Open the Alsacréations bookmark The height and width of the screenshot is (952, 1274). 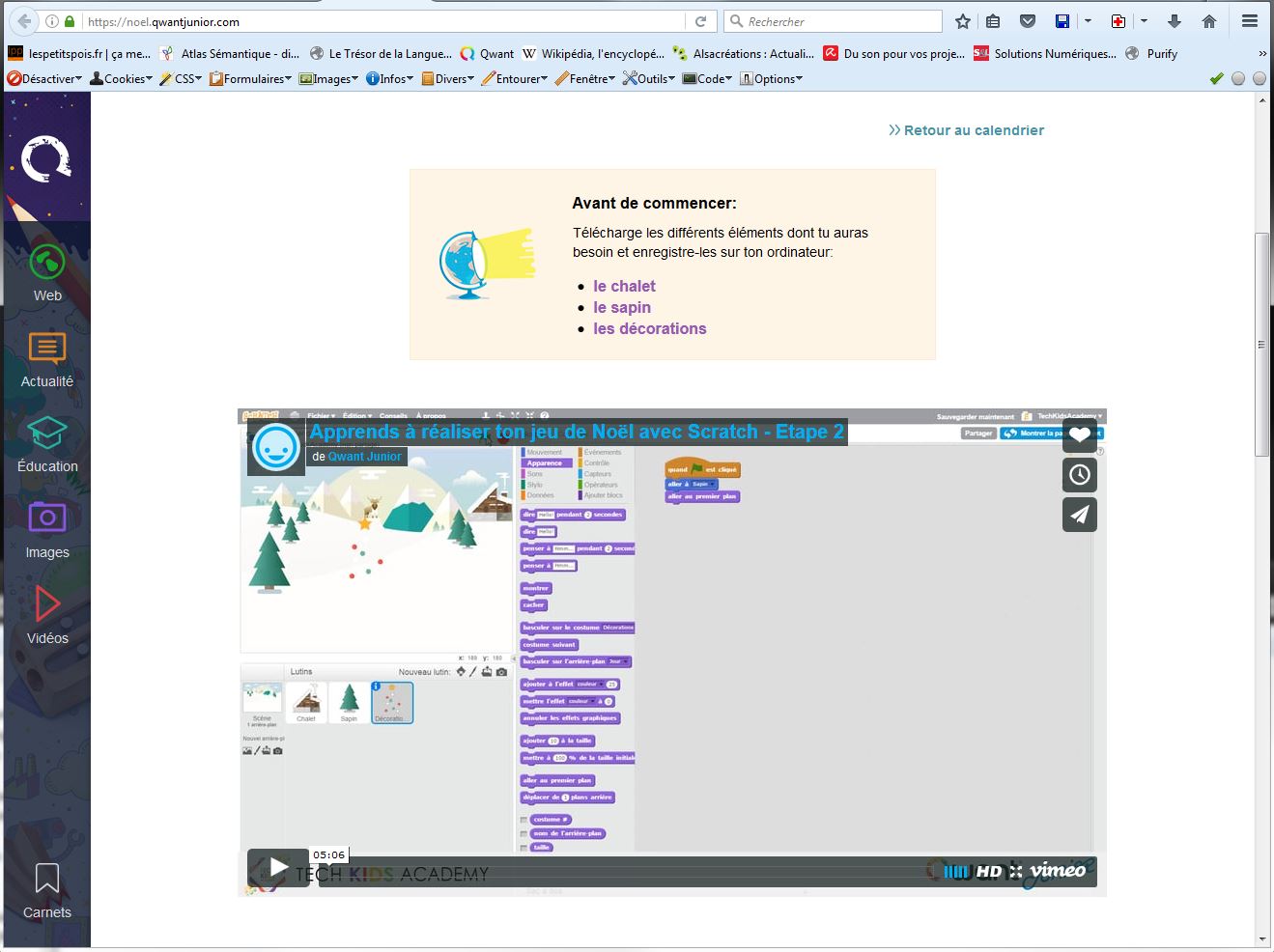pyautogui.click(x=744, y=54)
